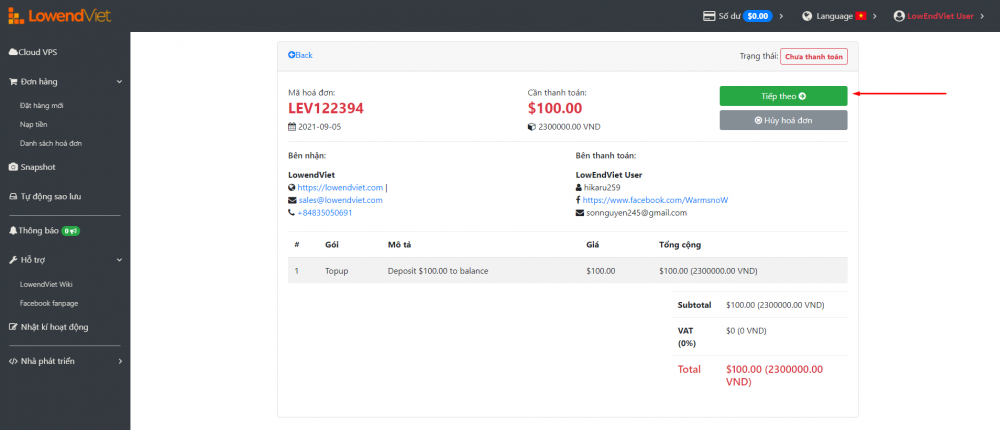Click the drive icon beside Tự động sao lưu
This screenshot has height=430, width=1000.
coord(13,196)
